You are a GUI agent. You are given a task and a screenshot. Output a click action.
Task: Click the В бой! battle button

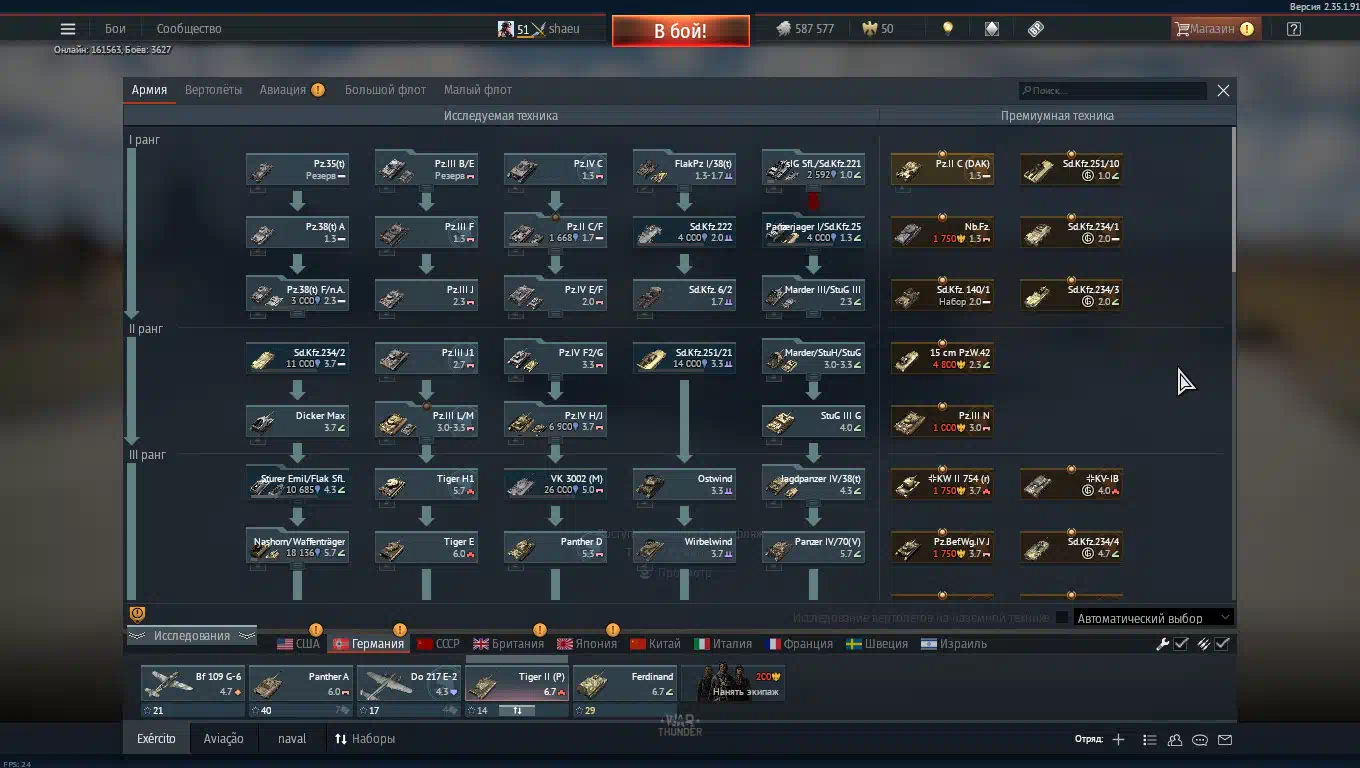pyautogui.click(x=680, y=31)
